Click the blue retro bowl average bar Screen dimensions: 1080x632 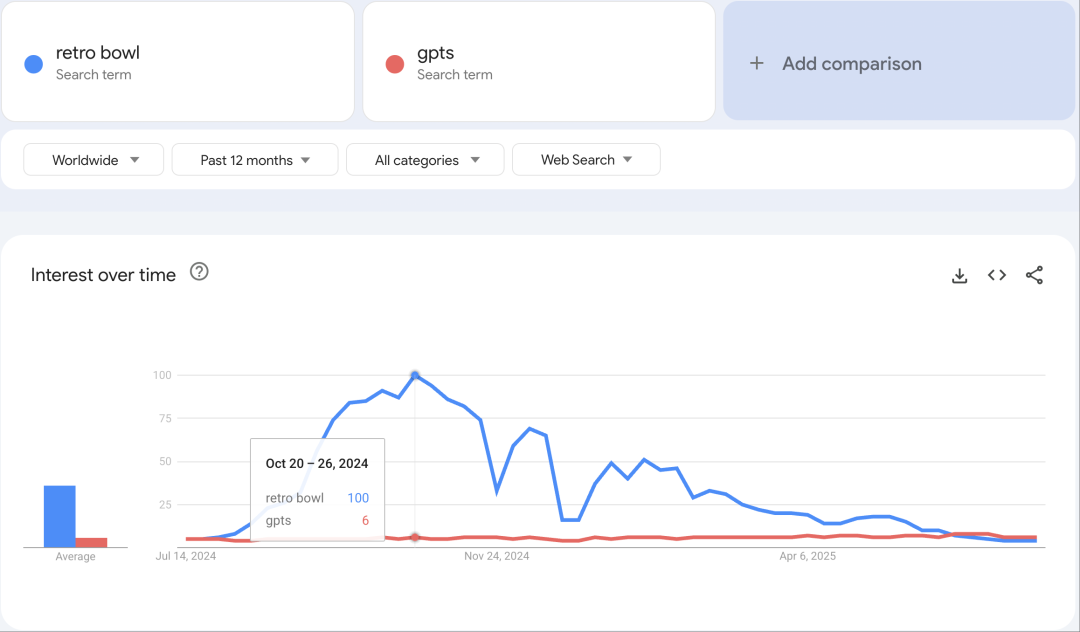coord(60,516)
